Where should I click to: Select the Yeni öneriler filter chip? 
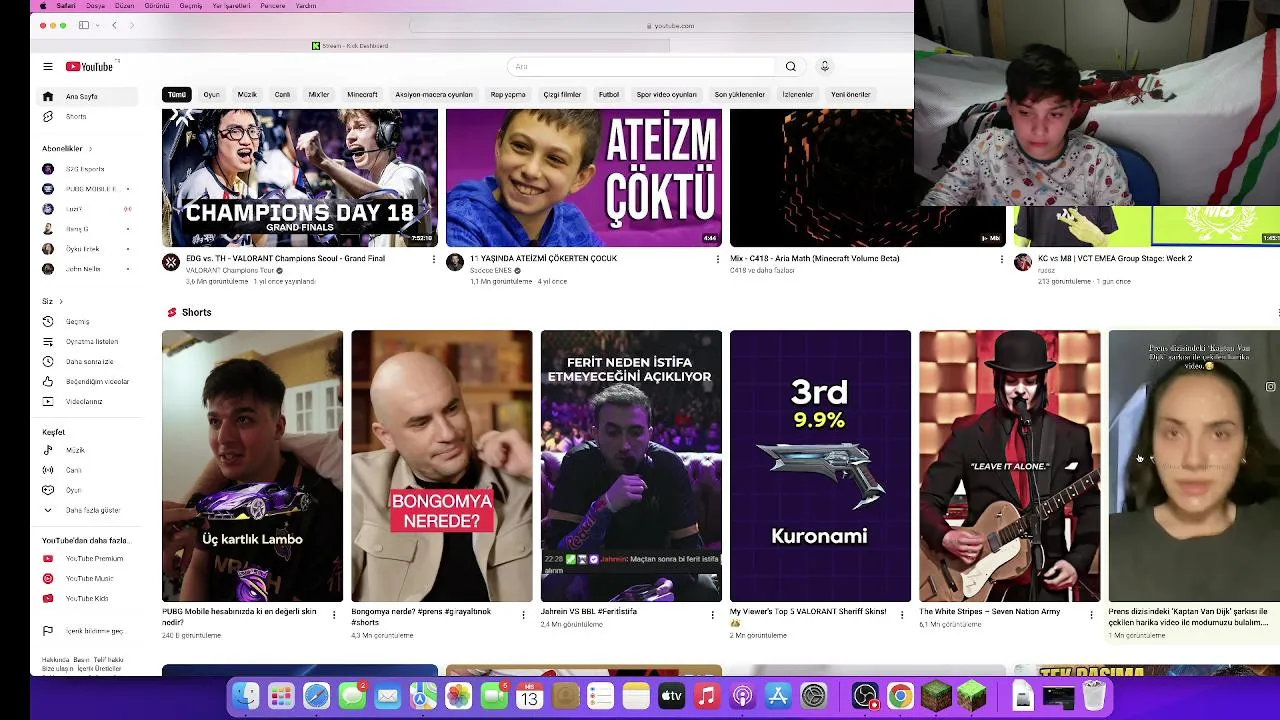[x=851, y=95]
